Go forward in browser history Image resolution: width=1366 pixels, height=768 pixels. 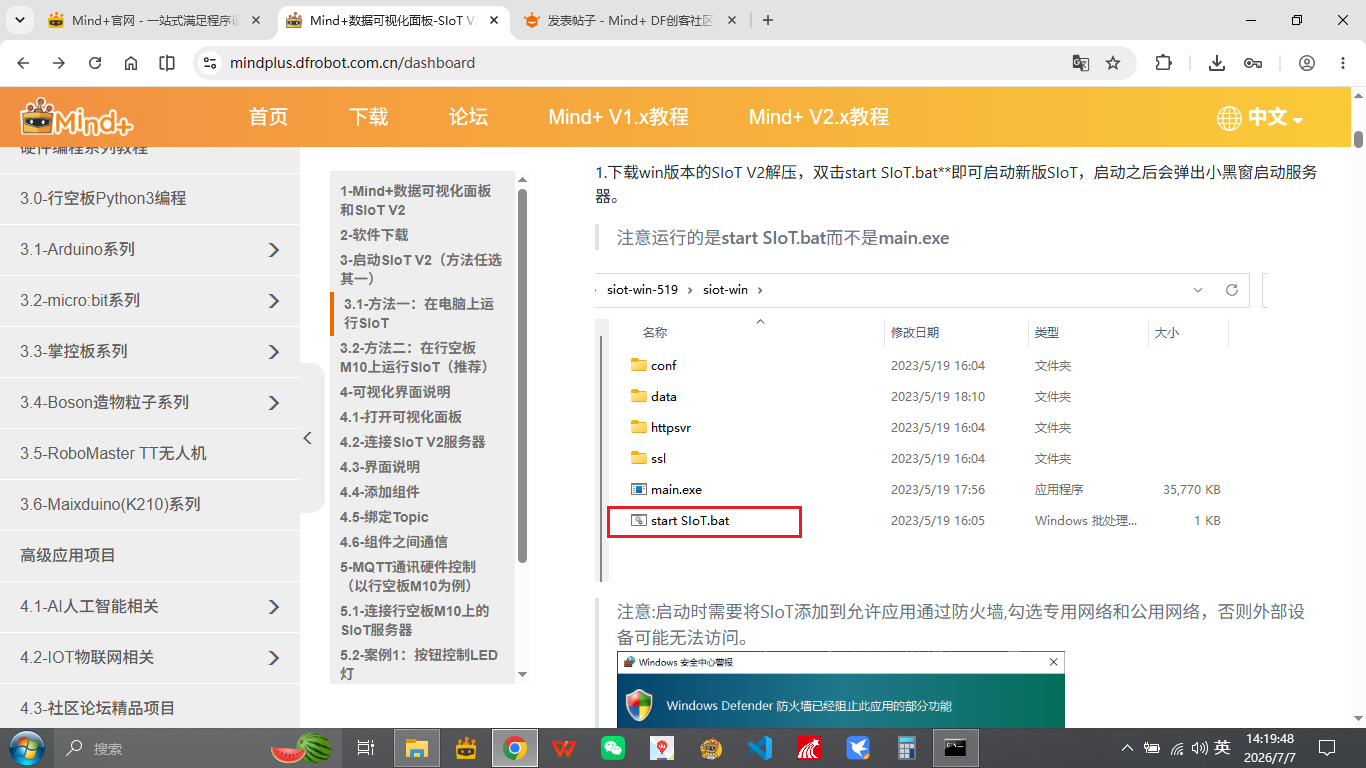[x=59, y=63]
